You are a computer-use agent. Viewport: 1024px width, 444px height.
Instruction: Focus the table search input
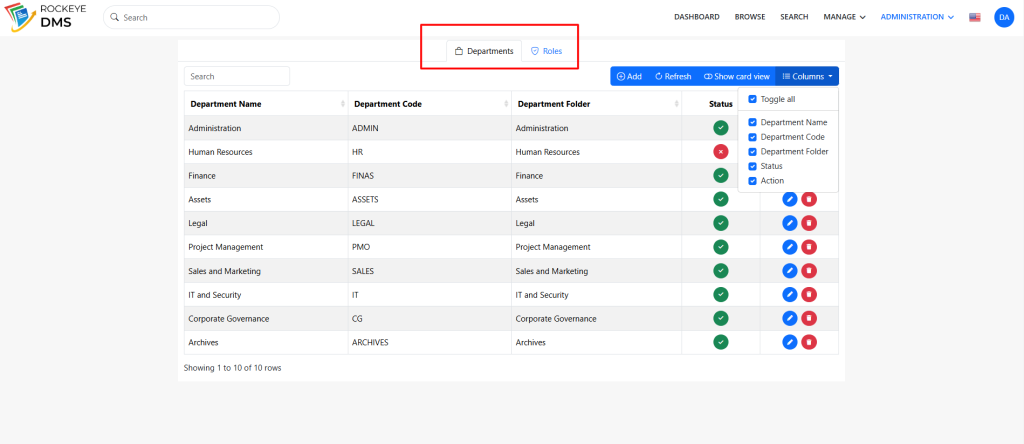[x=236, y=76]
